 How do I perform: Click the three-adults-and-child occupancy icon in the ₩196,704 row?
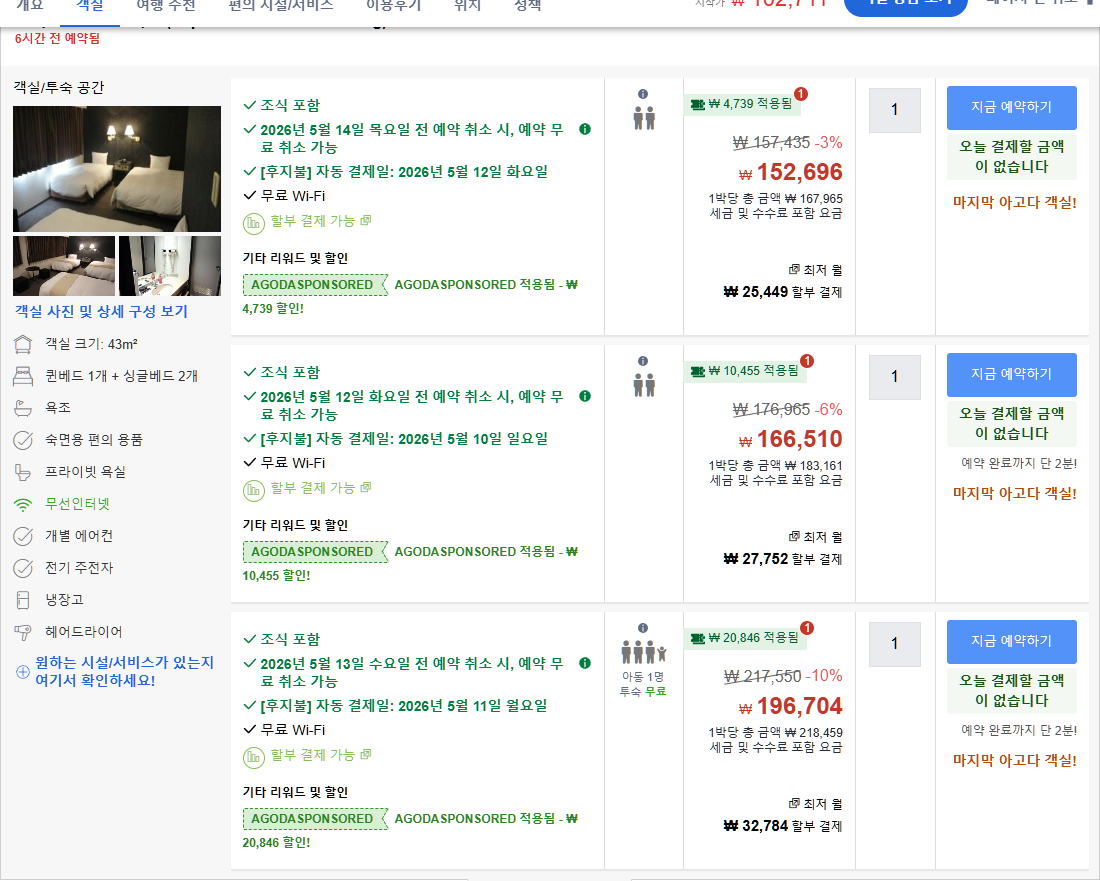click(x=643, y=652)
